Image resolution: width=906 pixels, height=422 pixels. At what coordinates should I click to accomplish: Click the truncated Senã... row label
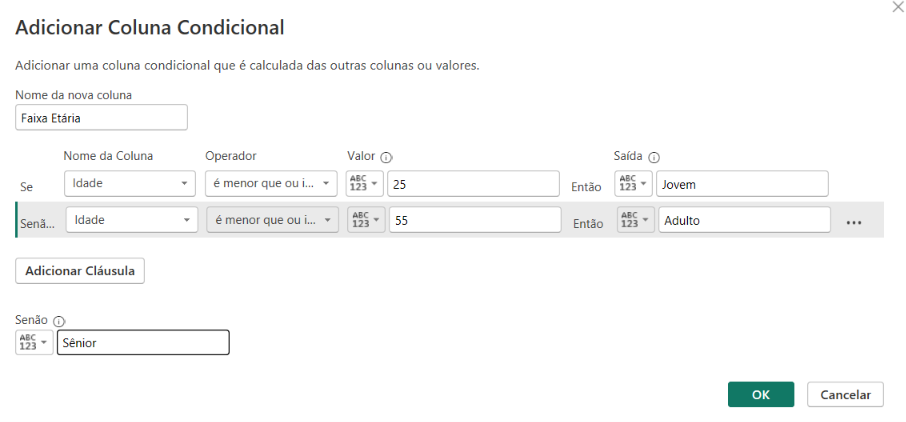(x=38, y=224)
